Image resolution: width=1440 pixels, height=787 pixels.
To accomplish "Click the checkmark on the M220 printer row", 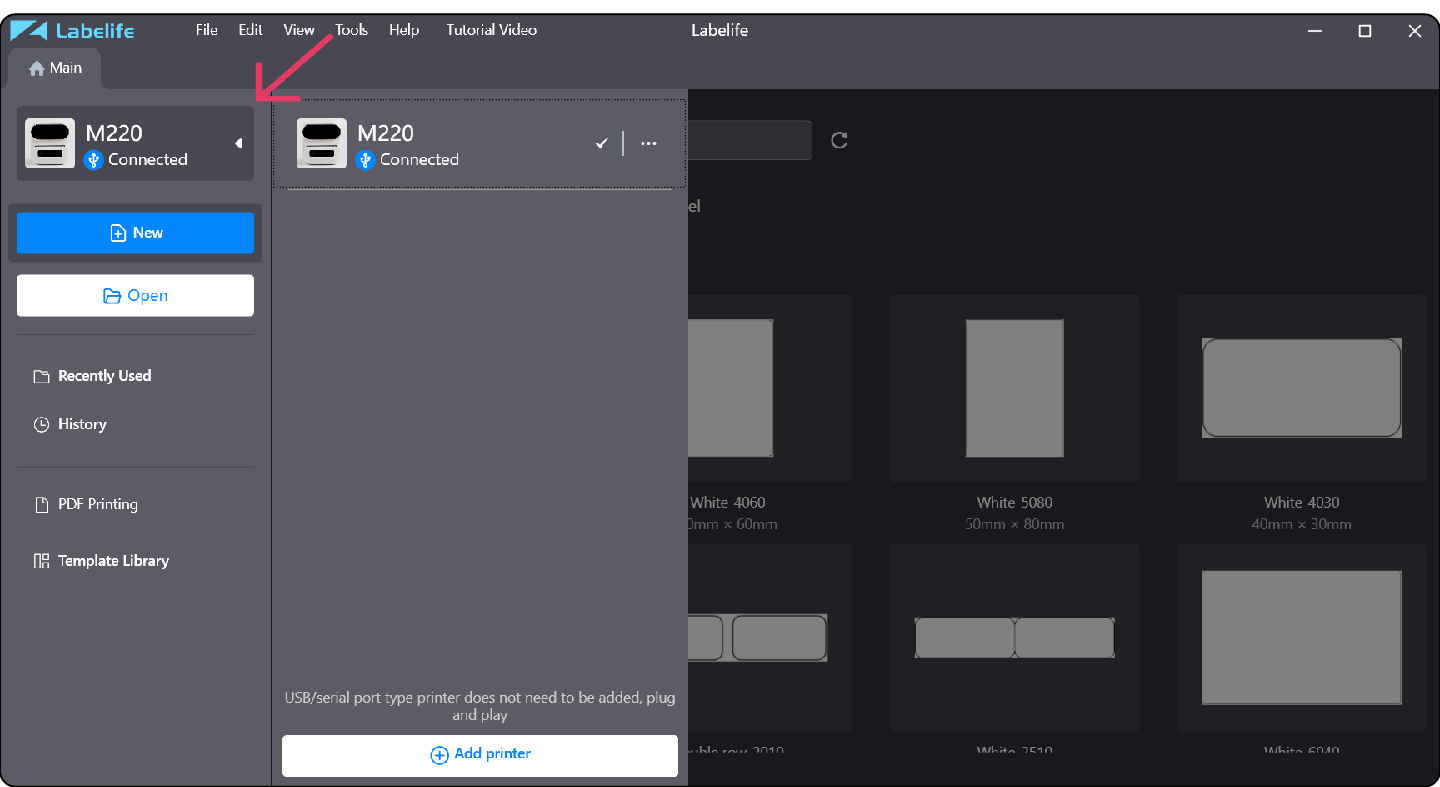I will (602, 143).
